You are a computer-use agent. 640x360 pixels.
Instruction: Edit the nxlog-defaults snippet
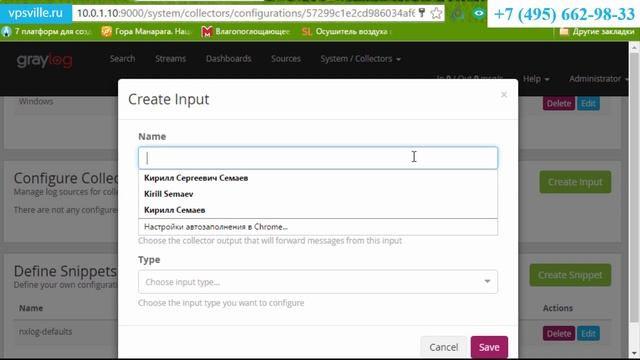pyautogui.click(x=588, y=333)
